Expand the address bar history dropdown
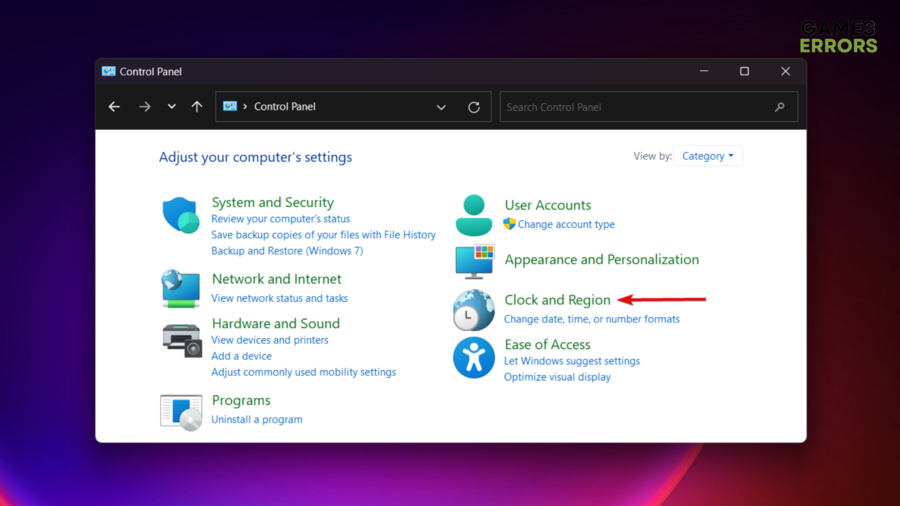Screen dimensions: 900x506 (x=441, y=107)
